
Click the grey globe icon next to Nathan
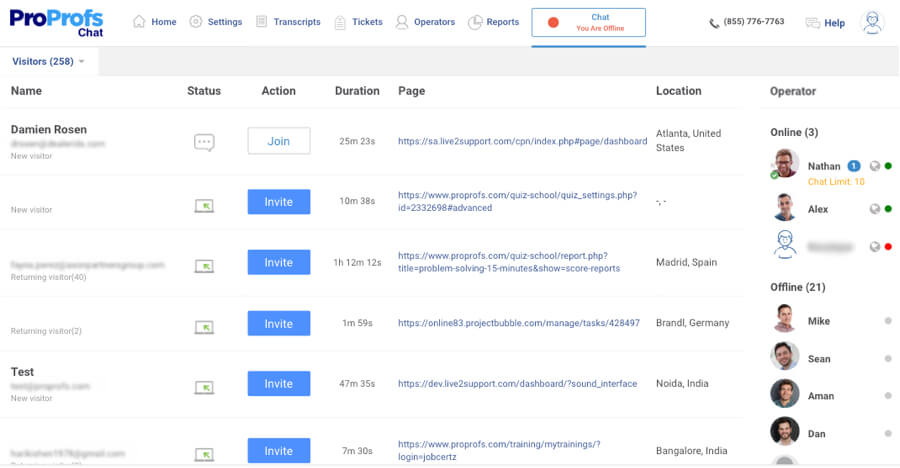pyautogui.click(x=875, y=166)
